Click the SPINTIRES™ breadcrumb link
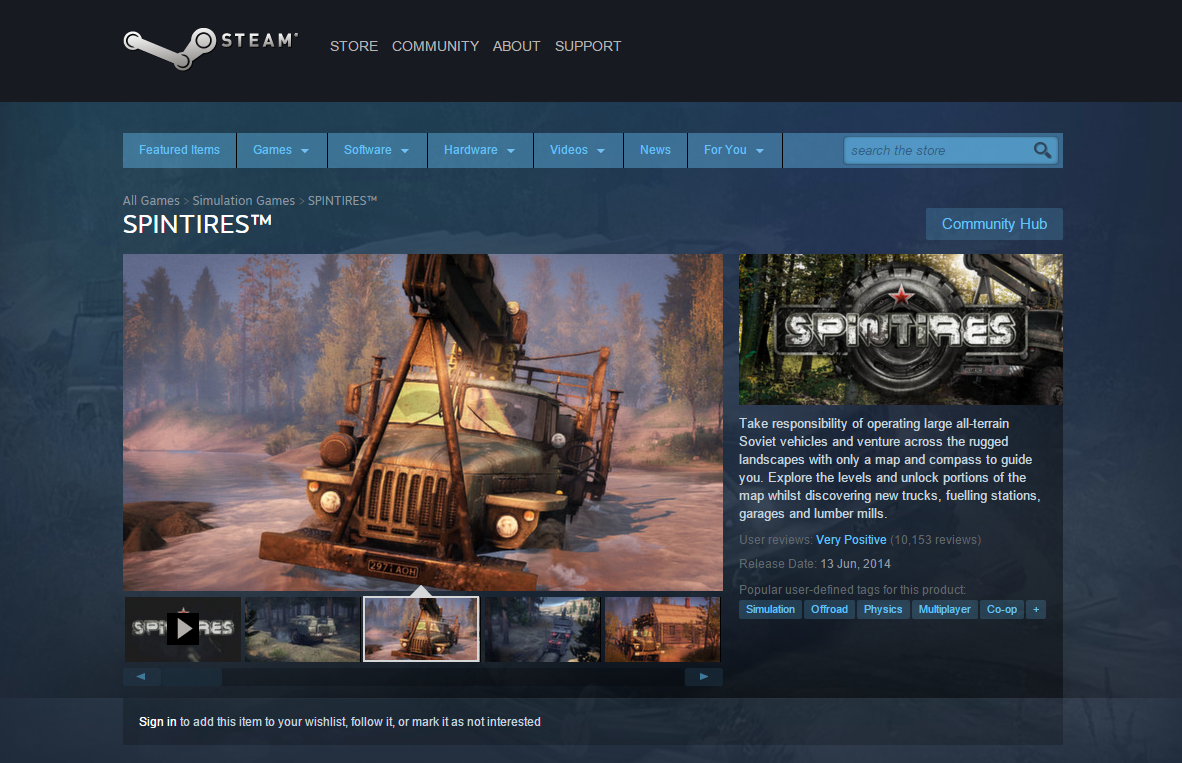This screenshot has height=763, width=1182. (x=342, y=201)
